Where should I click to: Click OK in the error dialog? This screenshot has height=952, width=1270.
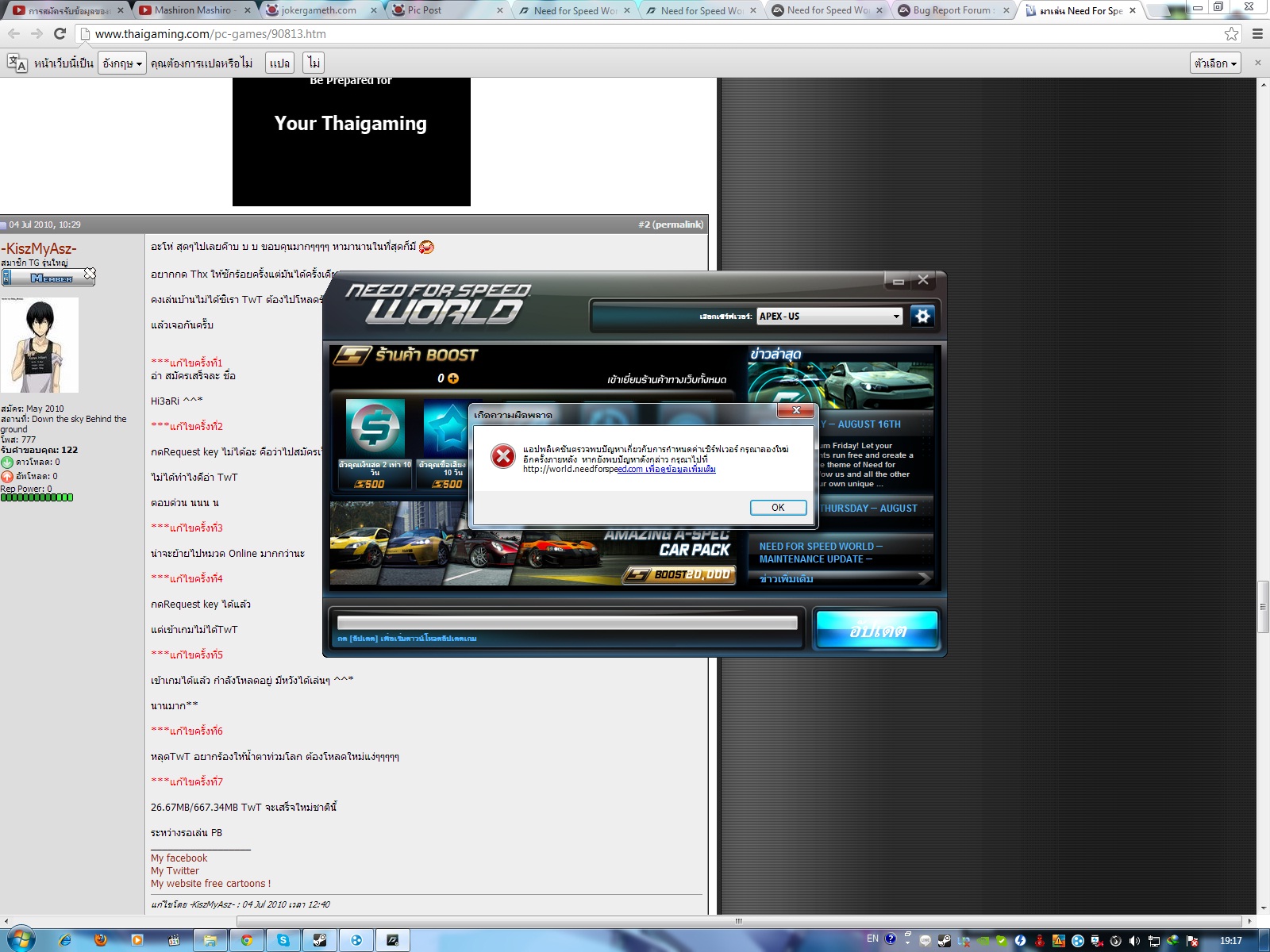click(x=778, y=508)
